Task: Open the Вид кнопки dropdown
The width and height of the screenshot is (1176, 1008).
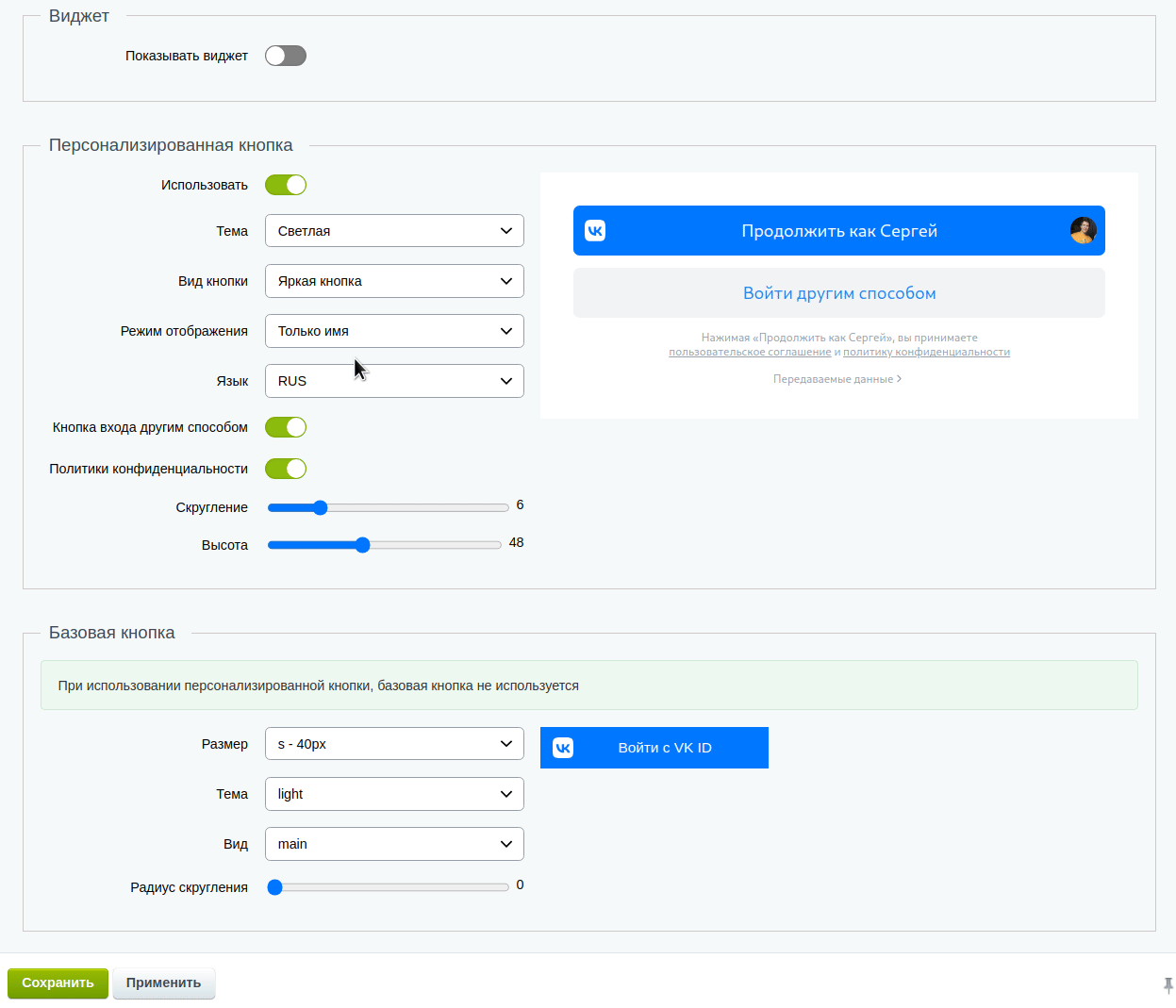Action: 394,280
